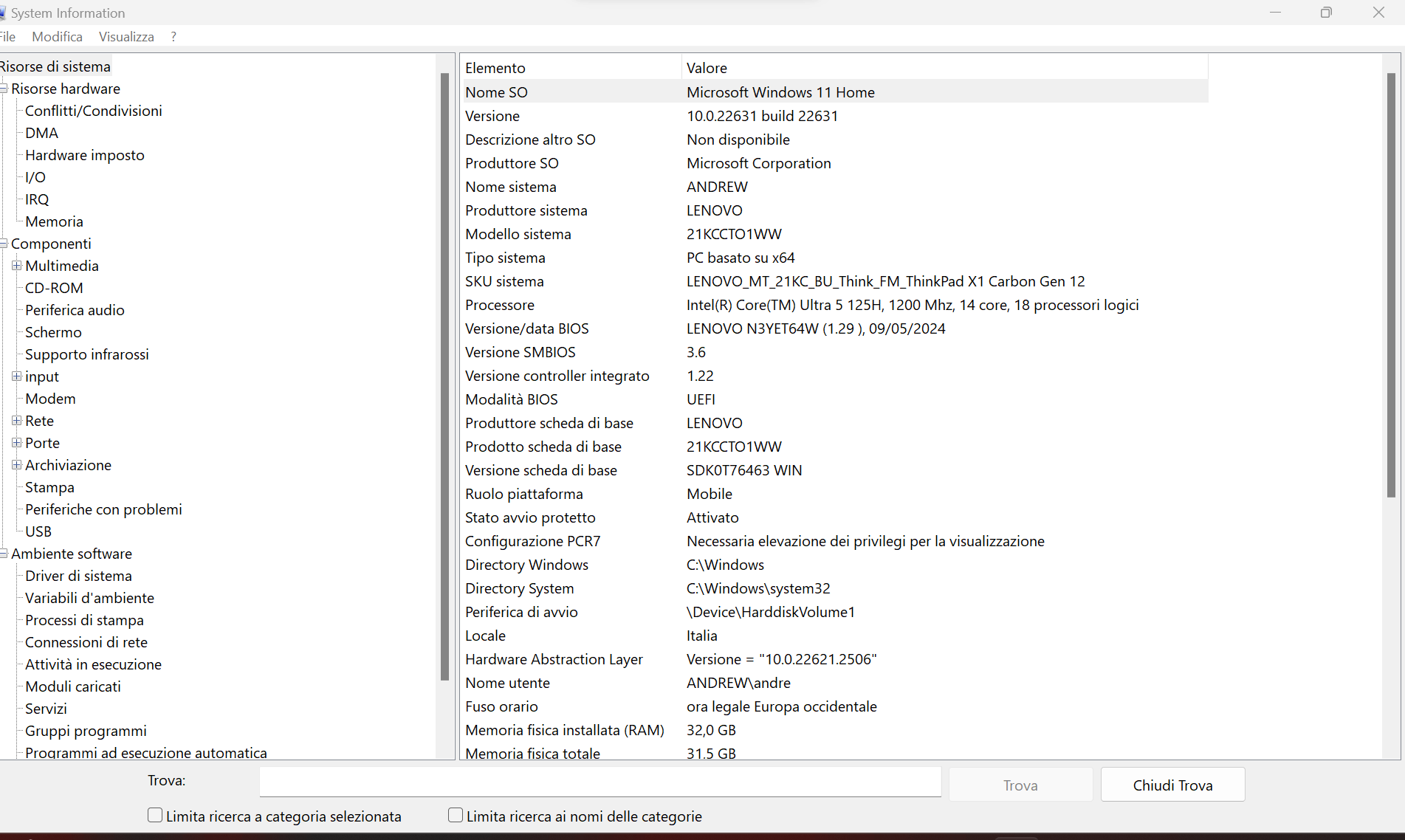Image resolution: width=1405 pixels, height=840 pixels.
Task: Click the Trova button
Action: click(1020, 785)
